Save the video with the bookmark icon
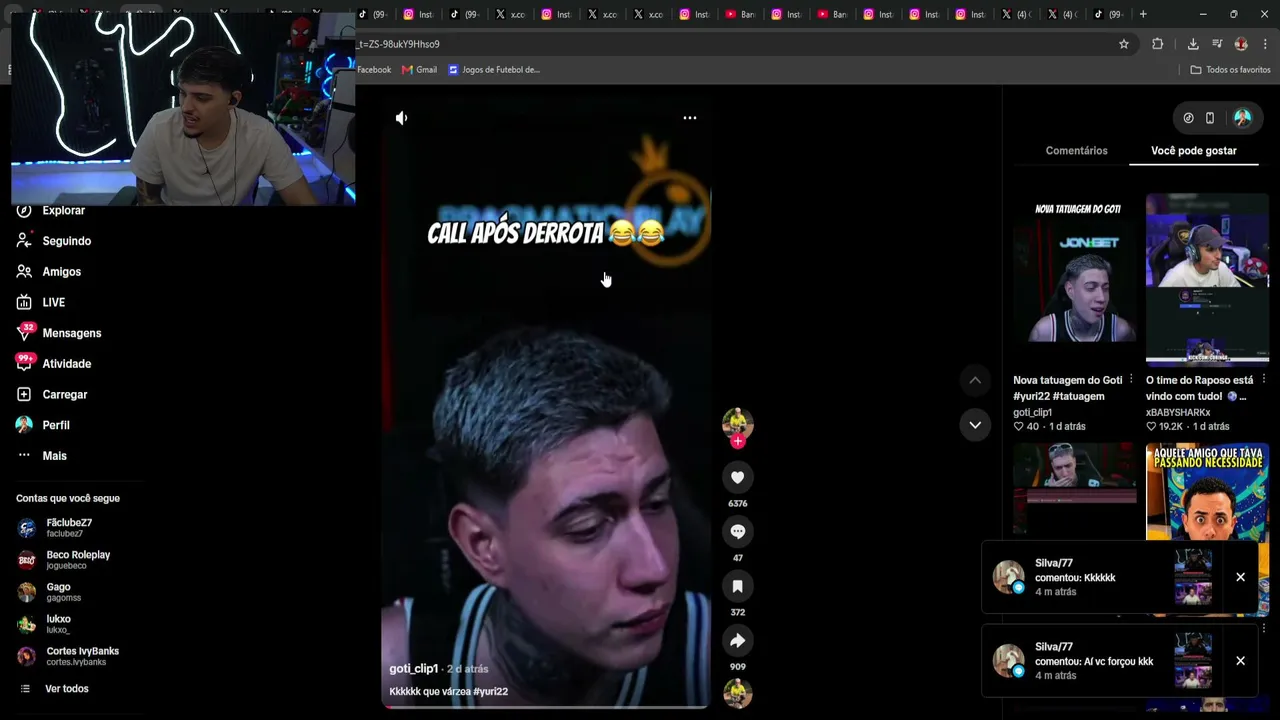Image resolution: width=1280 pixels, height=720 pixels. tap(738, 586)
